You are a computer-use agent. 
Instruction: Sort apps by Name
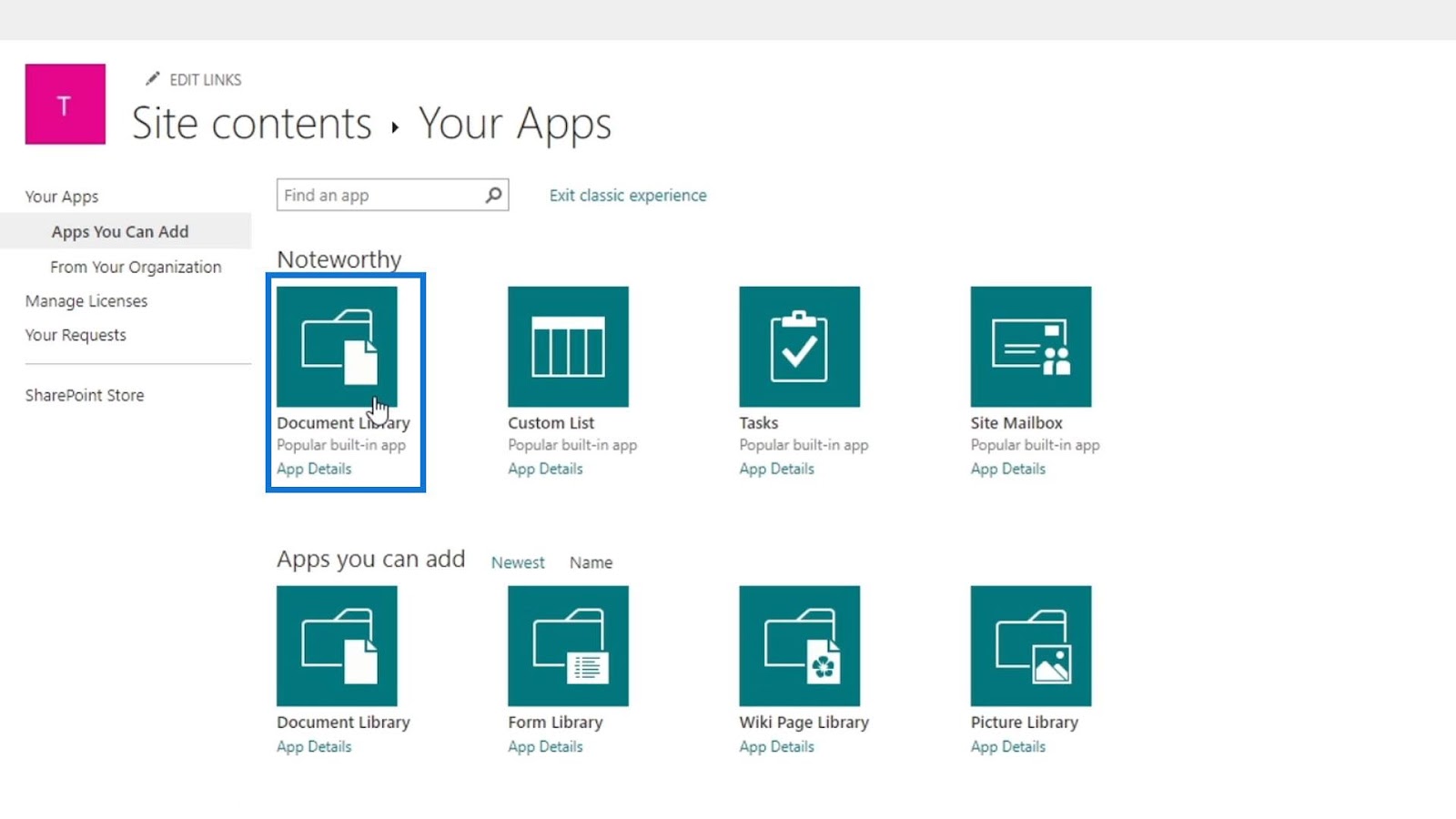591,562
